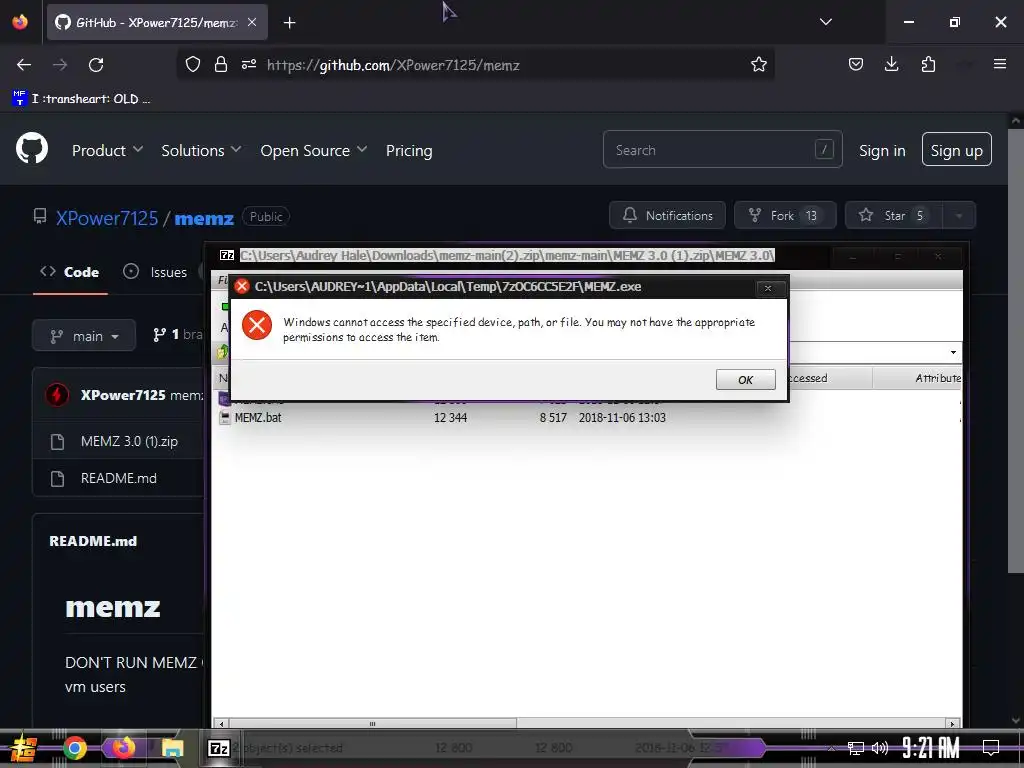
Task: Open the XPower7125 user profile link
Action: pyautogui.click(x=107, y=217)
